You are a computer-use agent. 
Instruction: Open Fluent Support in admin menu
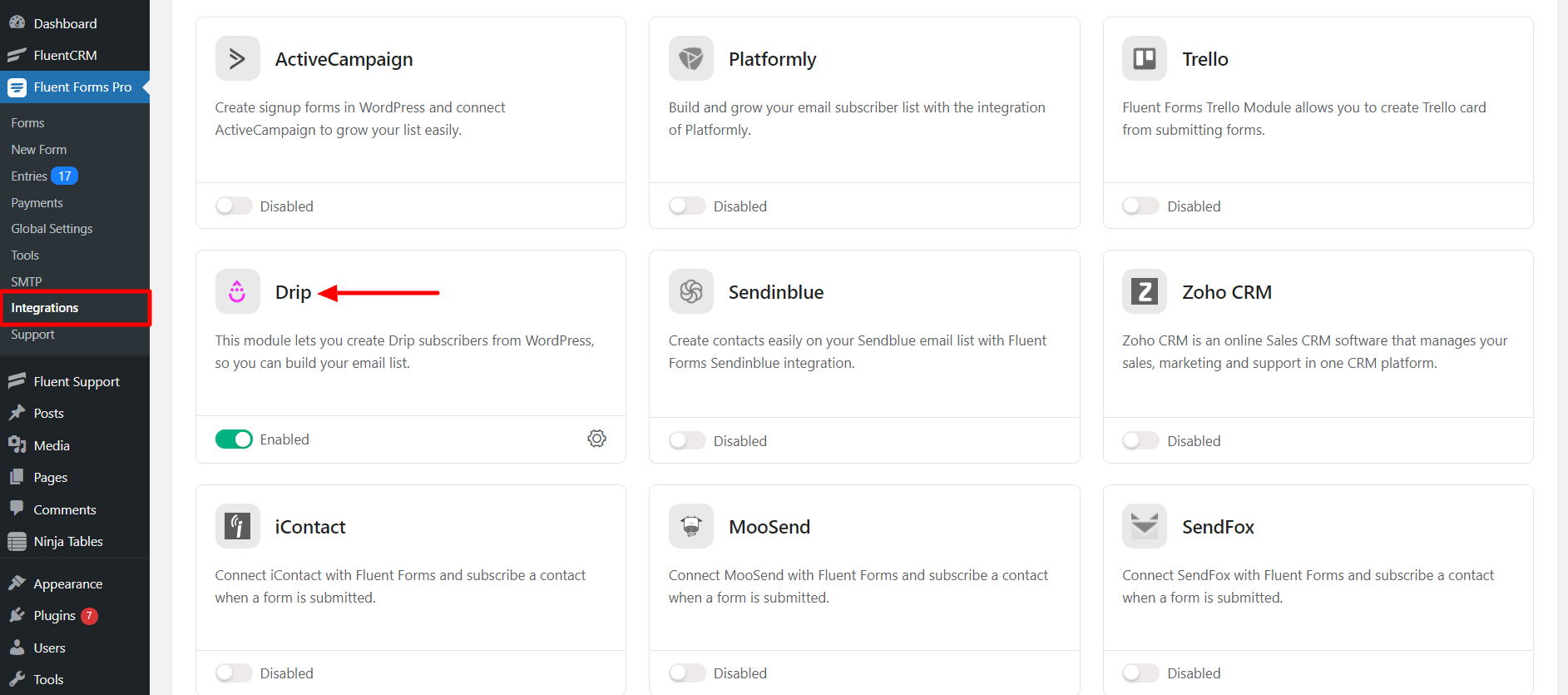pyautogui.click(x=77, y=382)
